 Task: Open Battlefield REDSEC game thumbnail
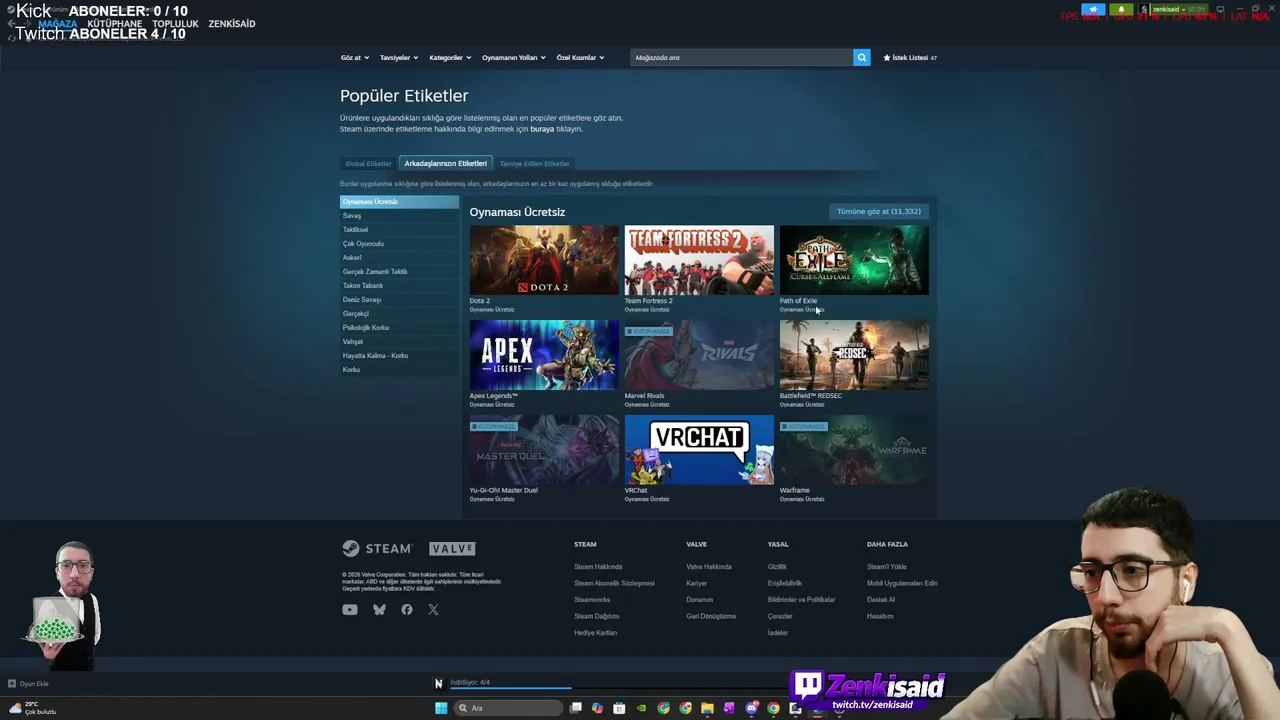tap(854, 355)
